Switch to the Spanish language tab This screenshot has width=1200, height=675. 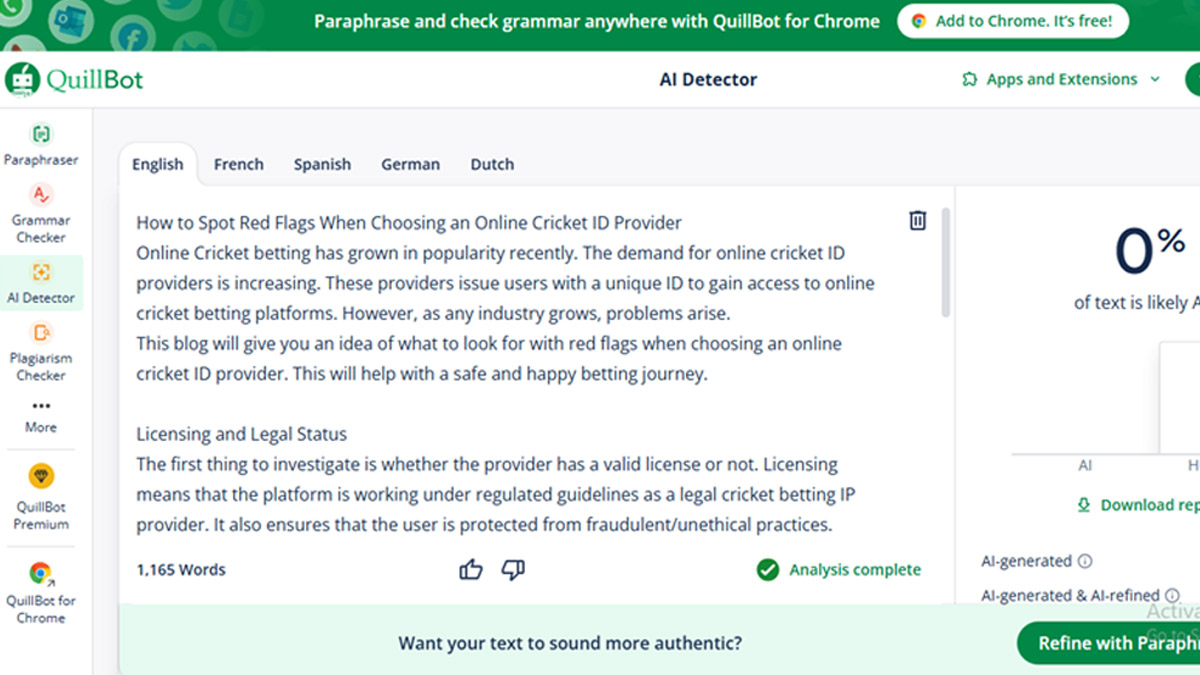(x=322, y=164)
